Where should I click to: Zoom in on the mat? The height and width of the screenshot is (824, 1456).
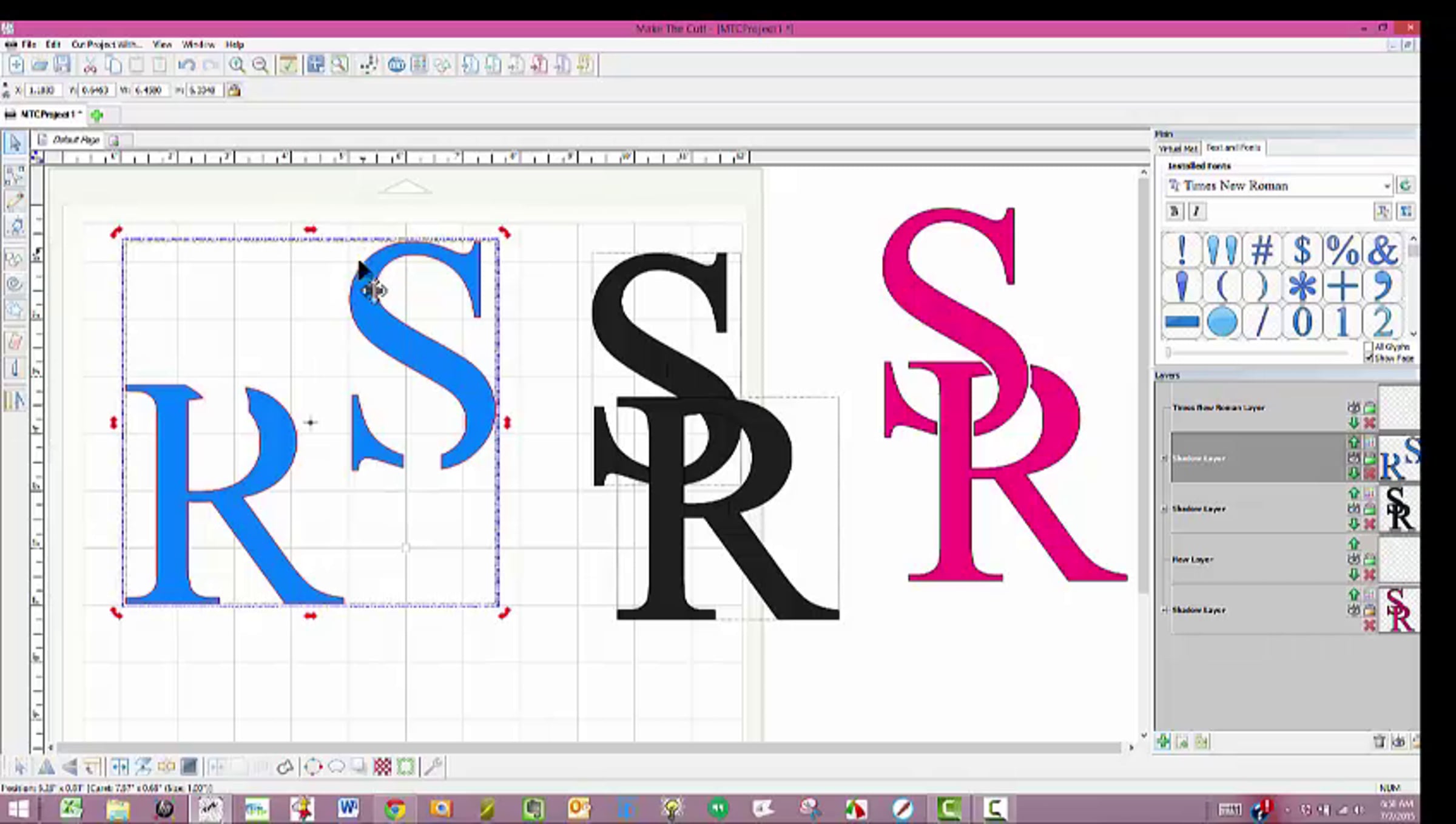(x=237, y=65)
